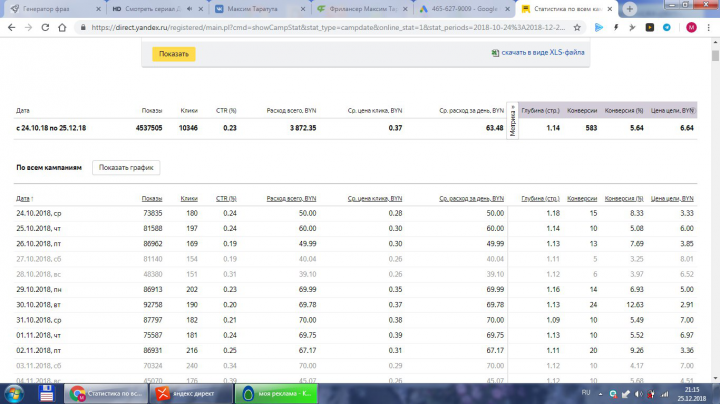The image size is (720, 404).
Task: Open the Chrome menu three dots
Action: 709,28
